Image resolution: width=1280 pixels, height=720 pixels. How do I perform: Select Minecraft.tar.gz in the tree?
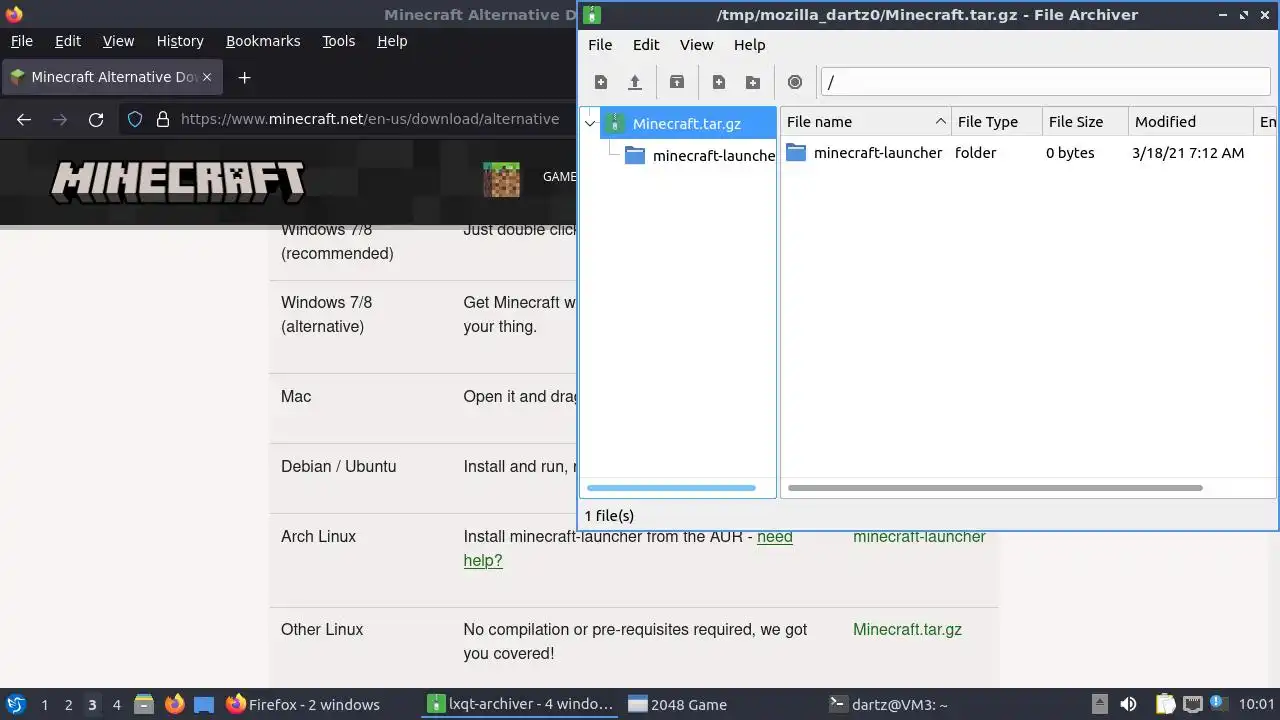tap(687, 124)
